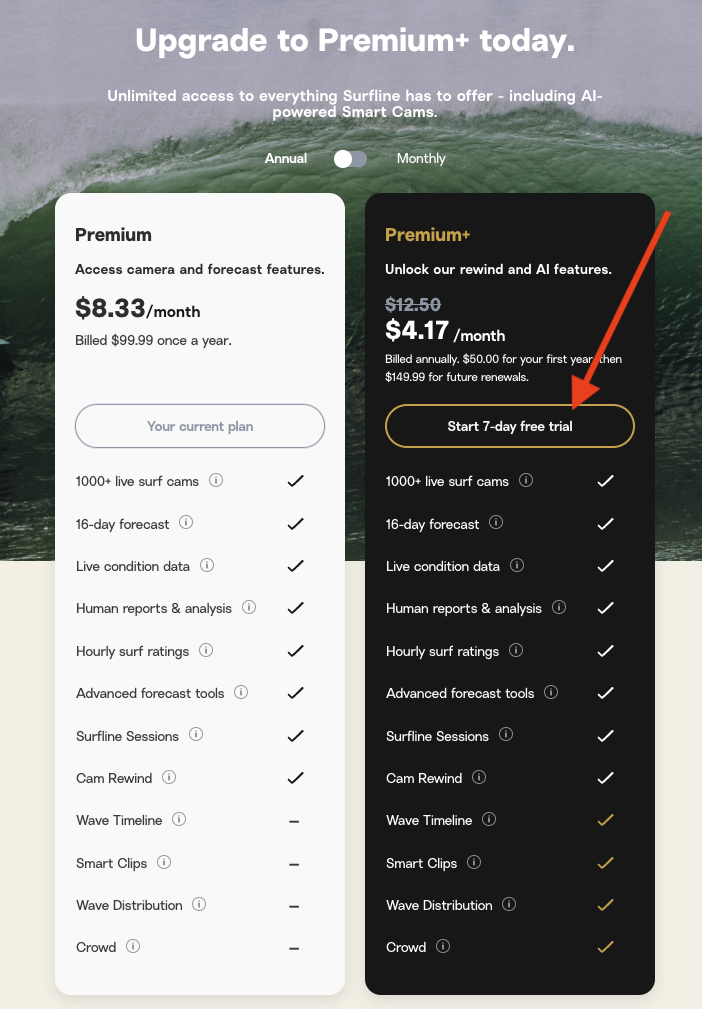
Task: Show info for Premium+ Smart Clips
Action: (x=474, y=862)
